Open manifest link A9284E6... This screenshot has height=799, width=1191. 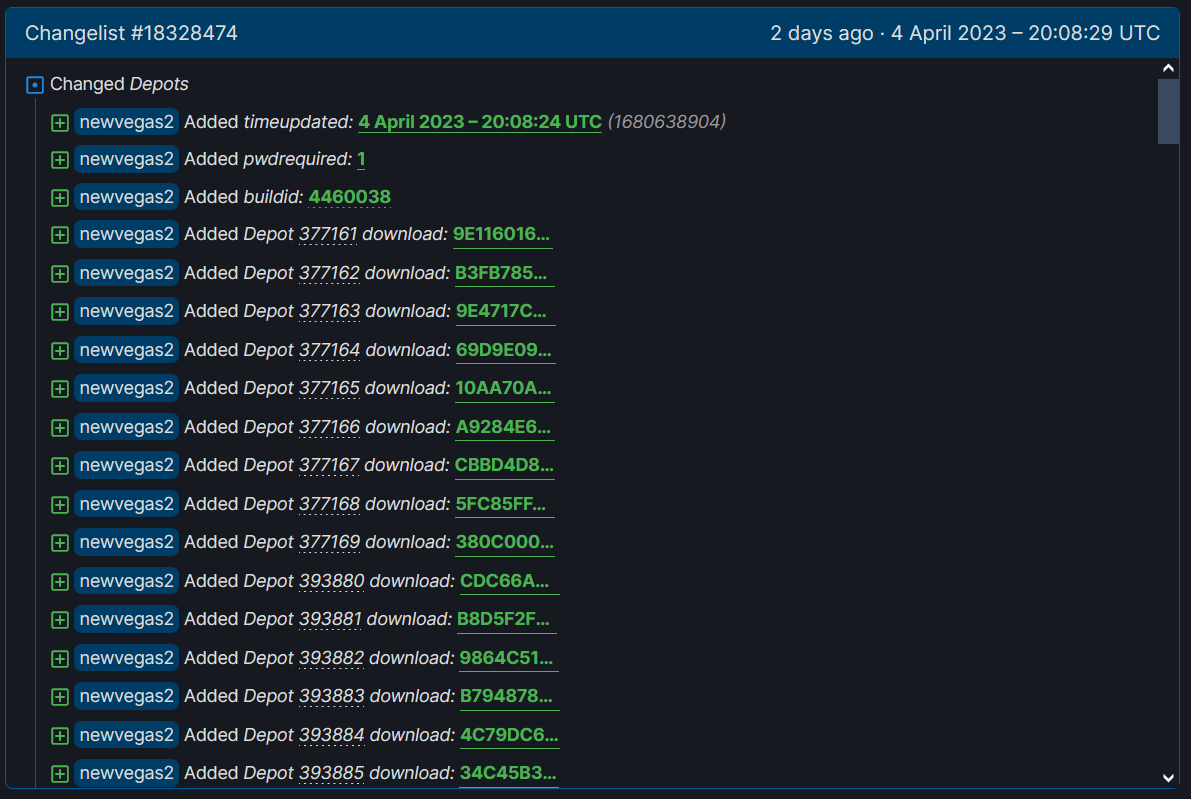[504, 427]
